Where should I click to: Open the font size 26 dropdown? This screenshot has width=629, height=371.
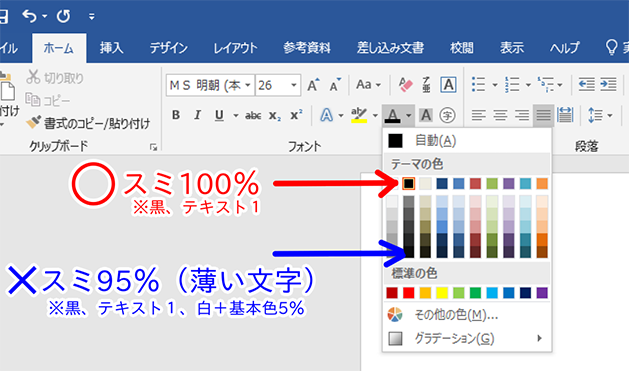[x=294, y=85]
